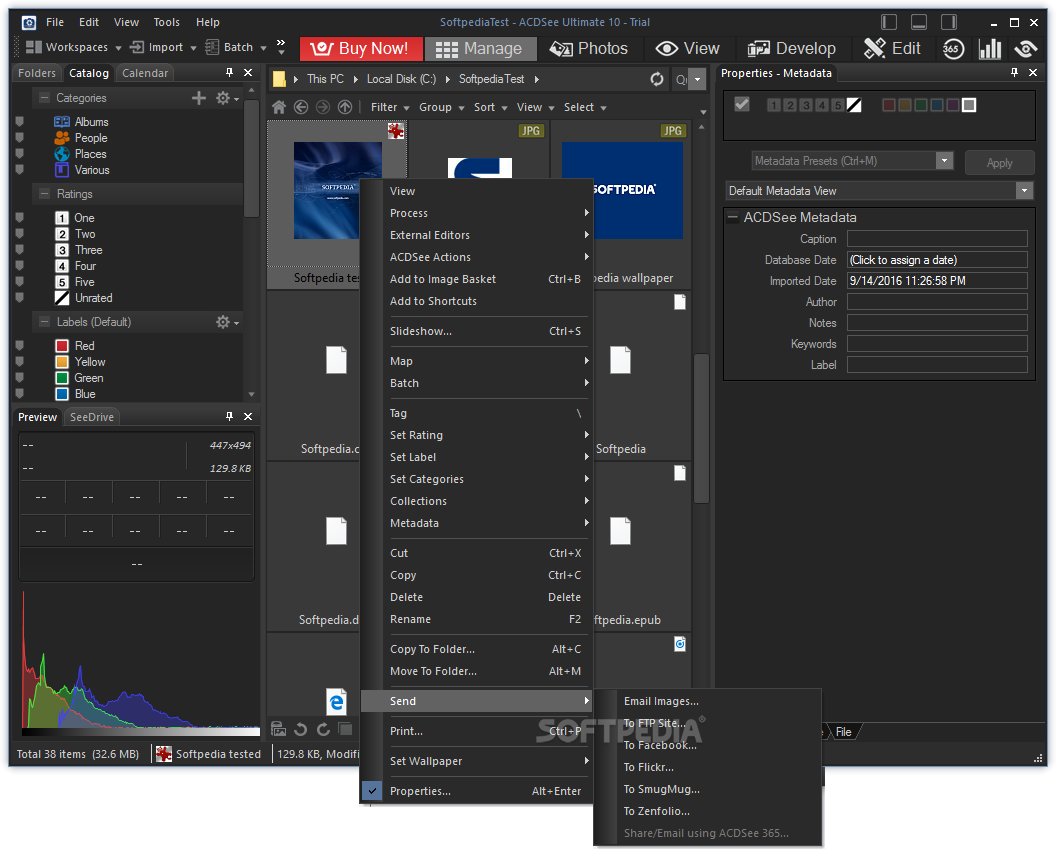Screen dimensions: 1056x849
Task: Refresh the folder with circular arrow icon
Action: tap(657, 79)
